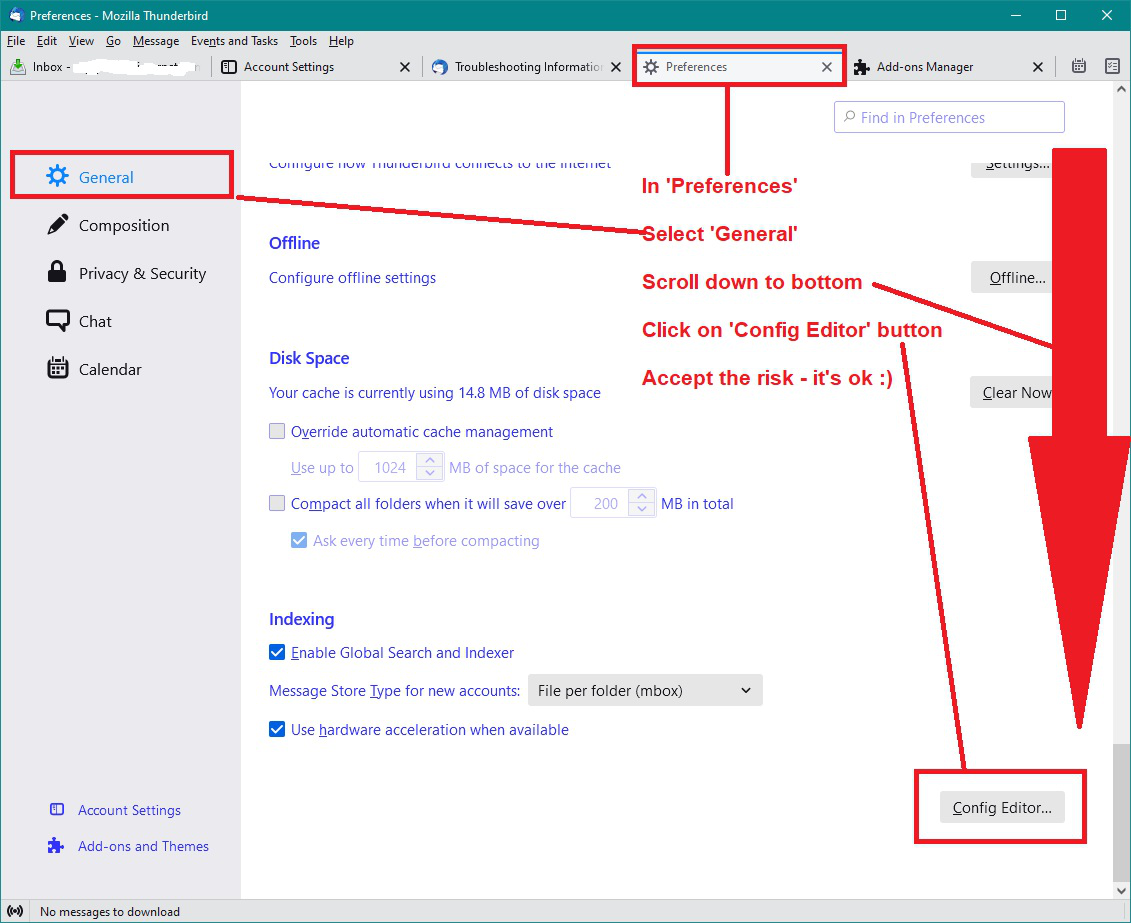Open Account Settings link in sidebar

point(129,810)
